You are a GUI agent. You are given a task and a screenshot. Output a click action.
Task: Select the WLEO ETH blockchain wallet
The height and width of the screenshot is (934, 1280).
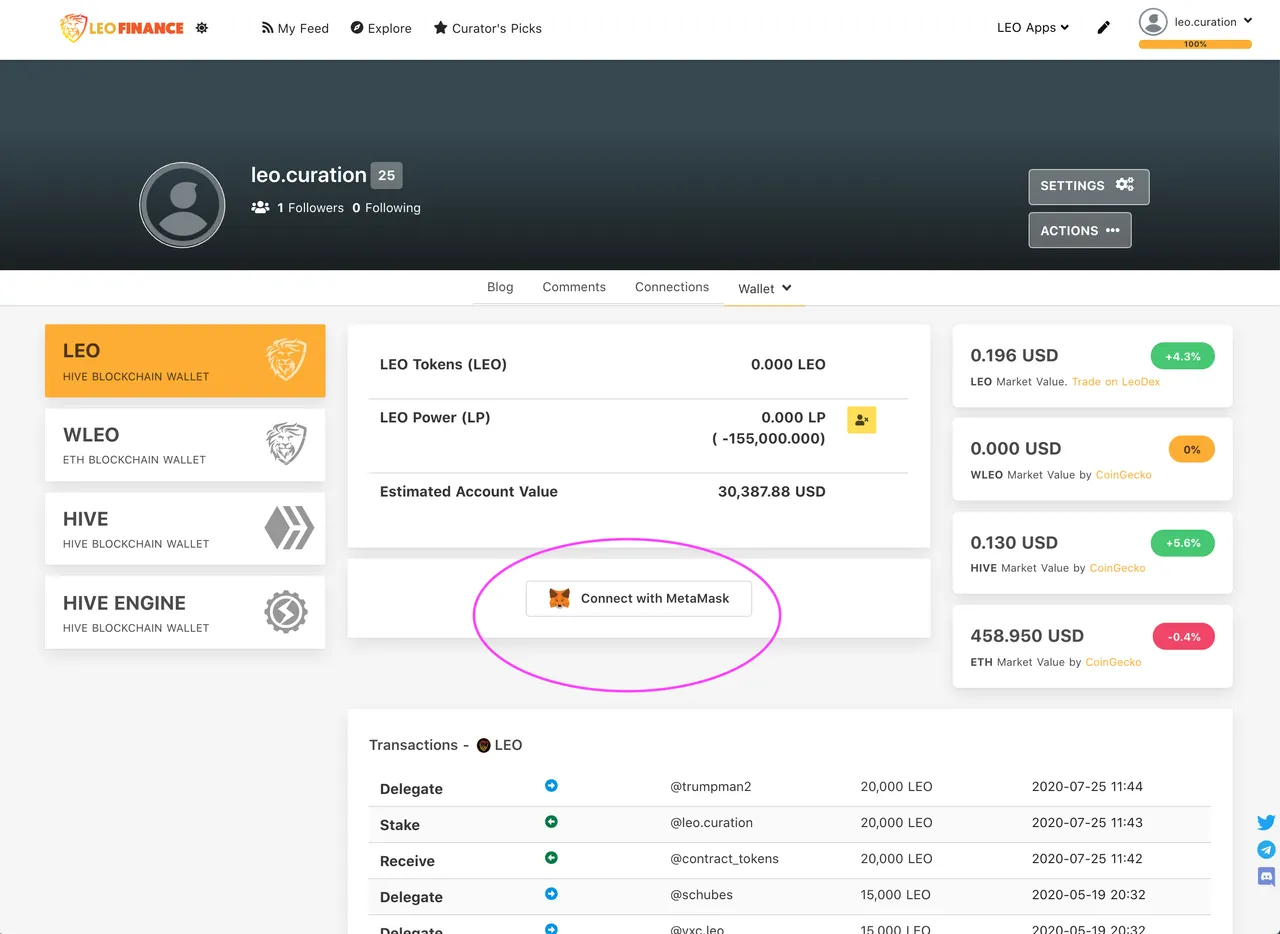pyautogui.click(x=185, y=445)
